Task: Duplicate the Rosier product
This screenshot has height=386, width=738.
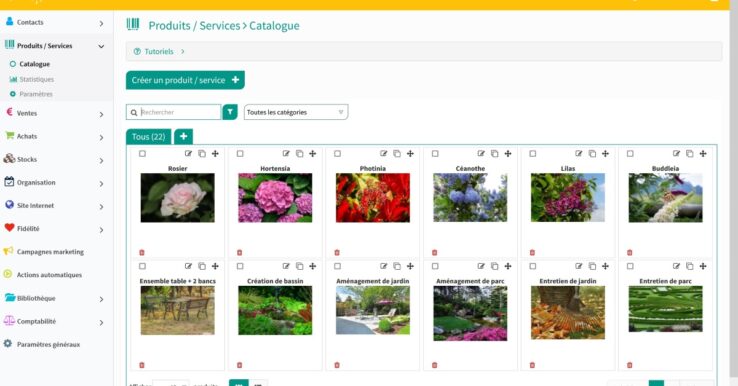Action: 202,153
